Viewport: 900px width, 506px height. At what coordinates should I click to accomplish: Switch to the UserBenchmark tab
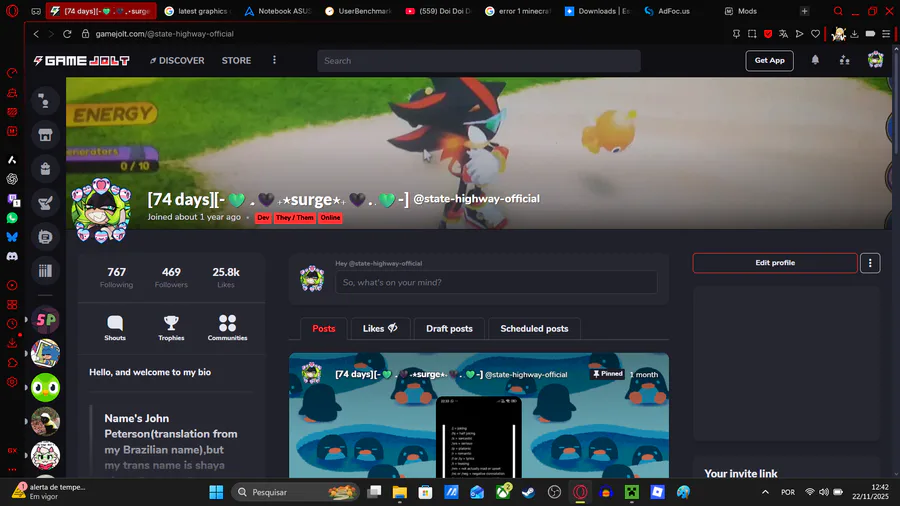358,11
